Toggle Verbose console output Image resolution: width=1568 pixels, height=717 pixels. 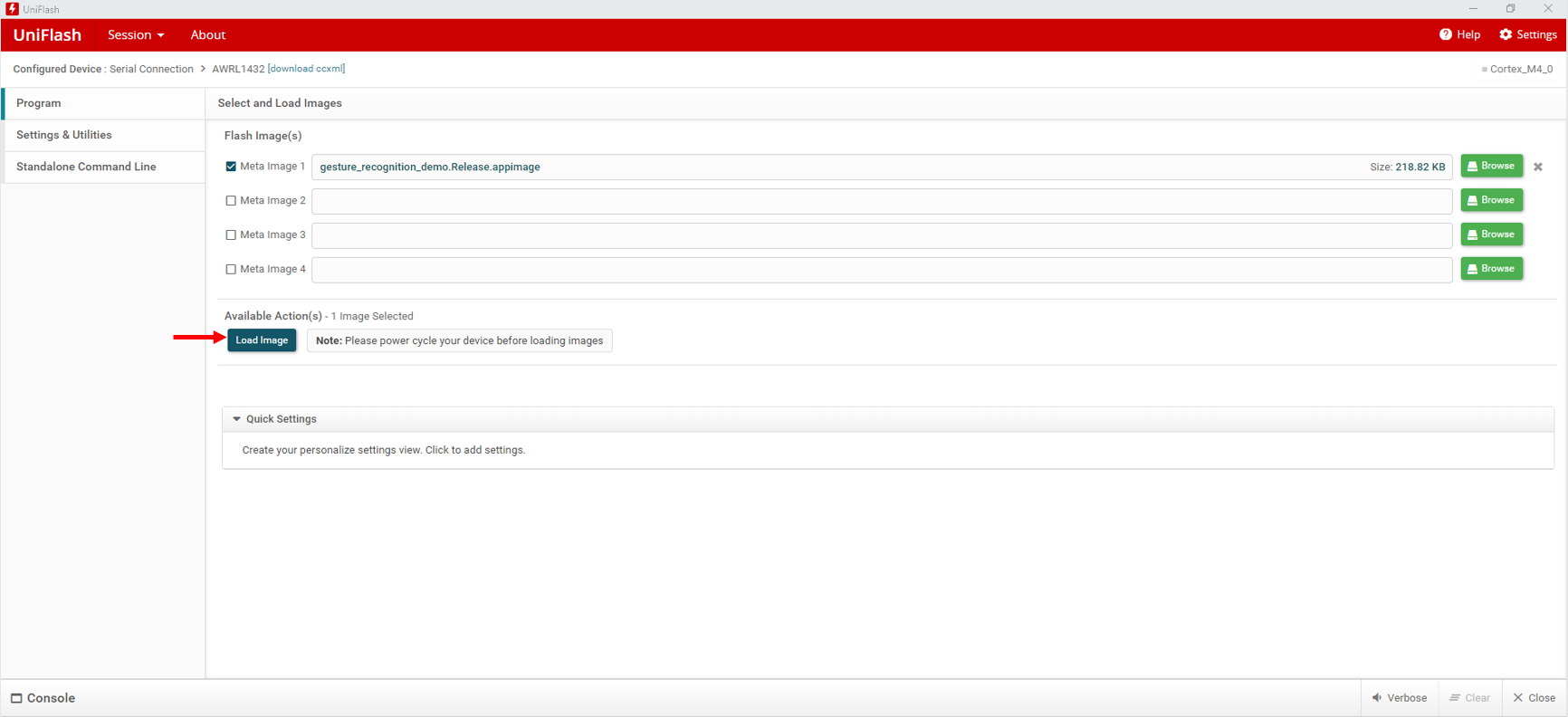[1400, 698]
